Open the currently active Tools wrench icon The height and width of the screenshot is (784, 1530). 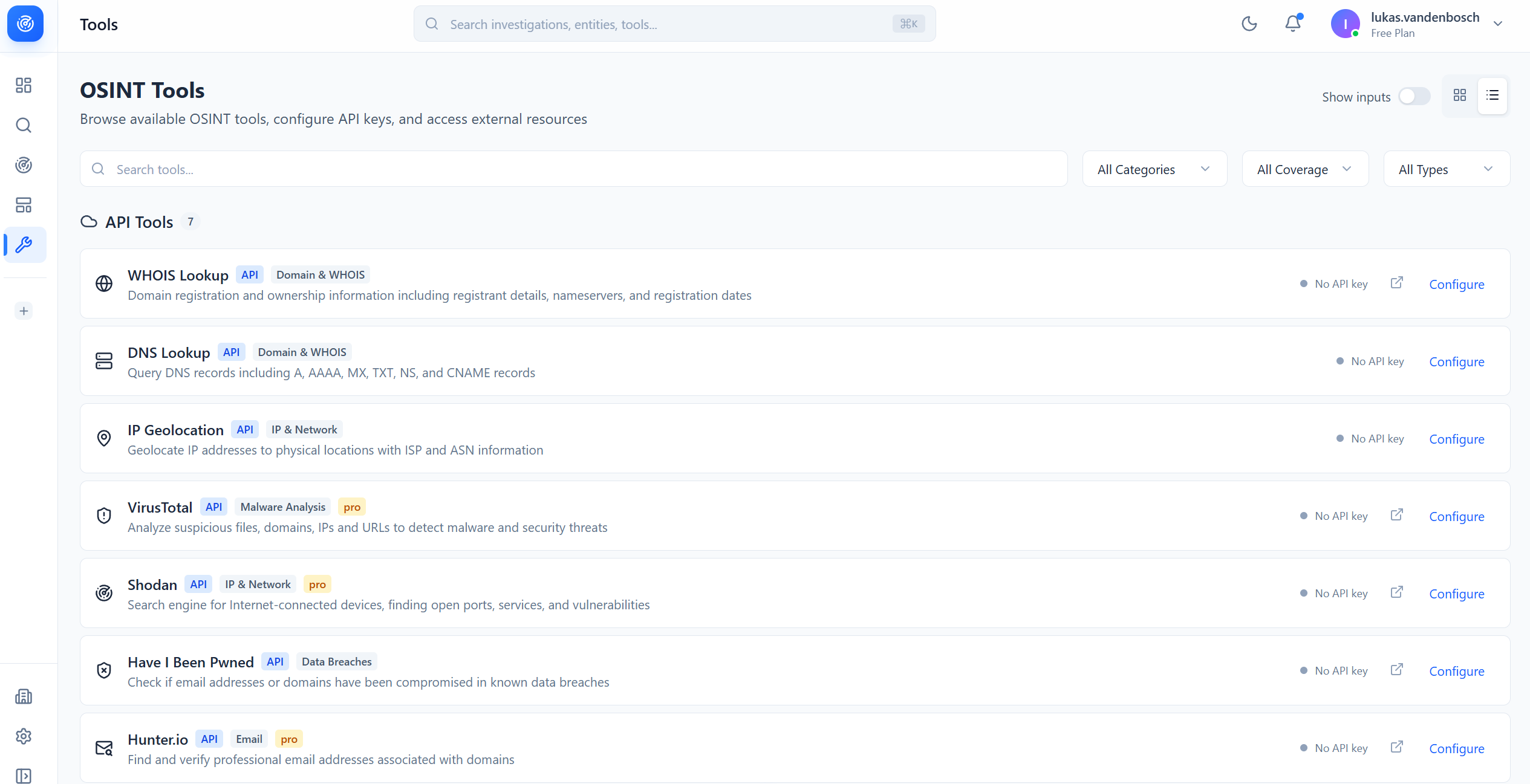coord(24,245)
